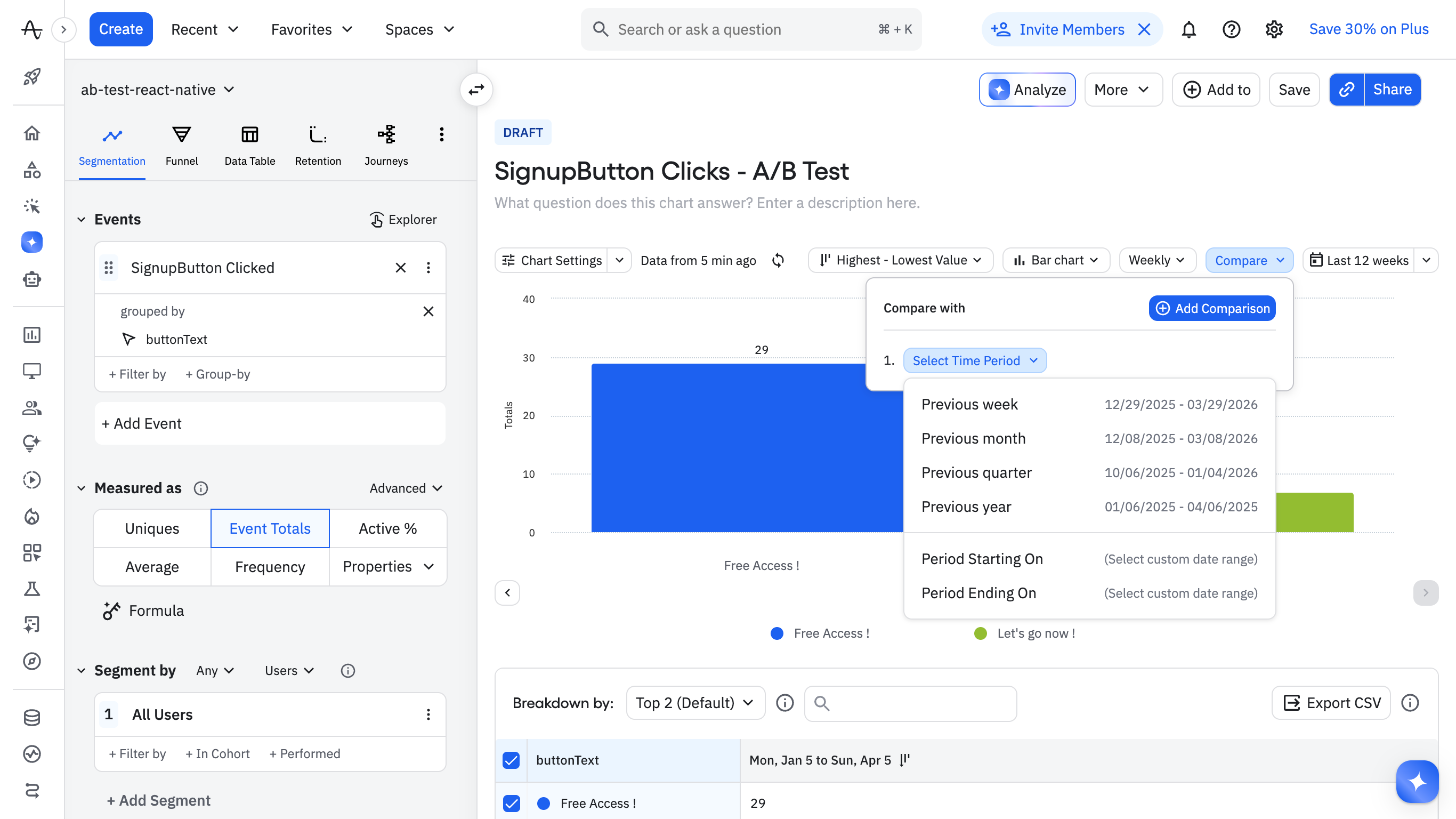The image size is (1456, 819).
Task: Switch to the Retention tab
Action: click(318, 146)
